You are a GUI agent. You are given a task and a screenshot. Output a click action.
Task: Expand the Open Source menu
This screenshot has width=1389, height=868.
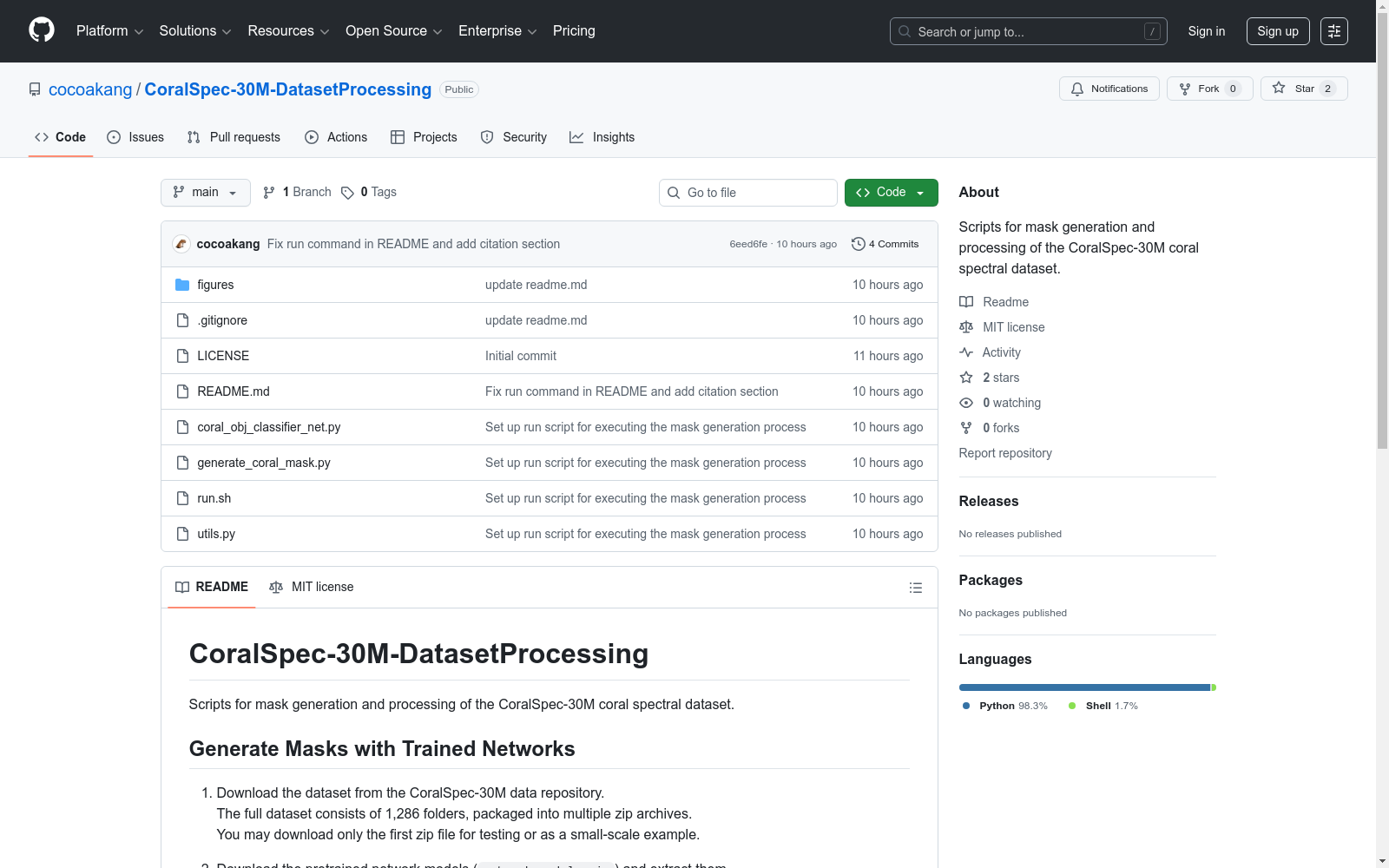[394, 31]
